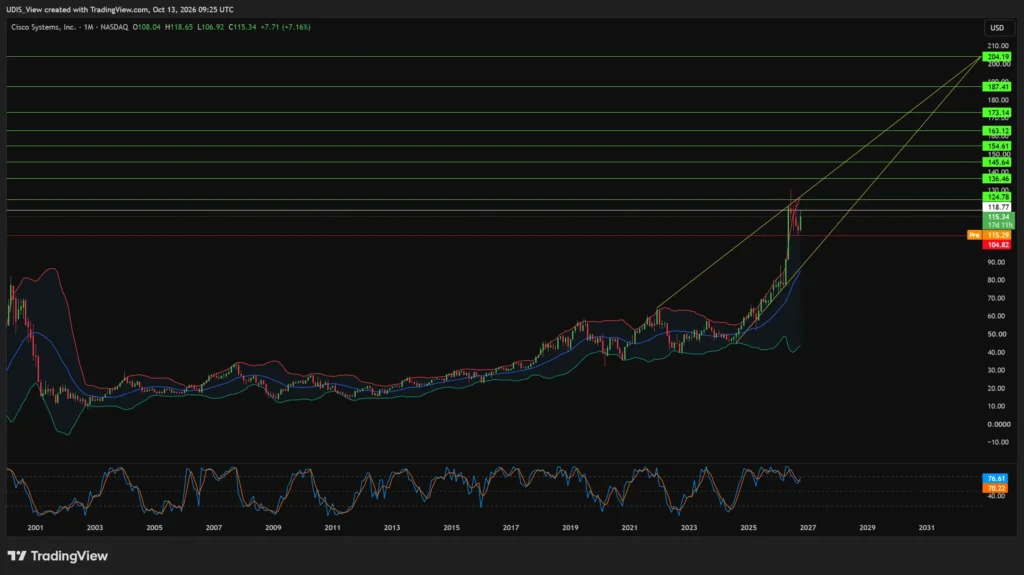Click the red 104.82 price label
Viewport: 1024px width, 575px height.
pos(997,245)
